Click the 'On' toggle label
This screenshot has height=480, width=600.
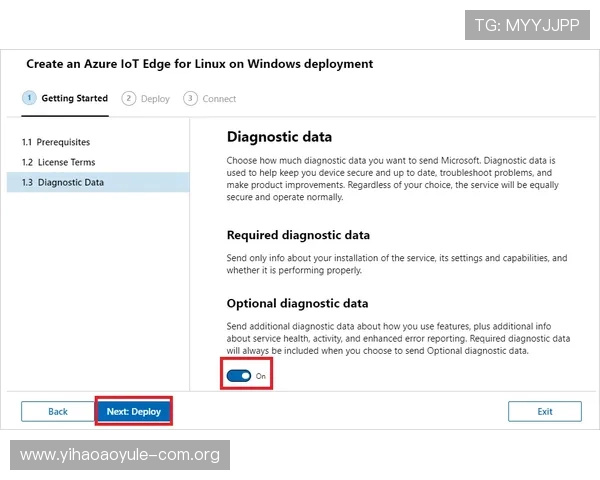[261, 376]
